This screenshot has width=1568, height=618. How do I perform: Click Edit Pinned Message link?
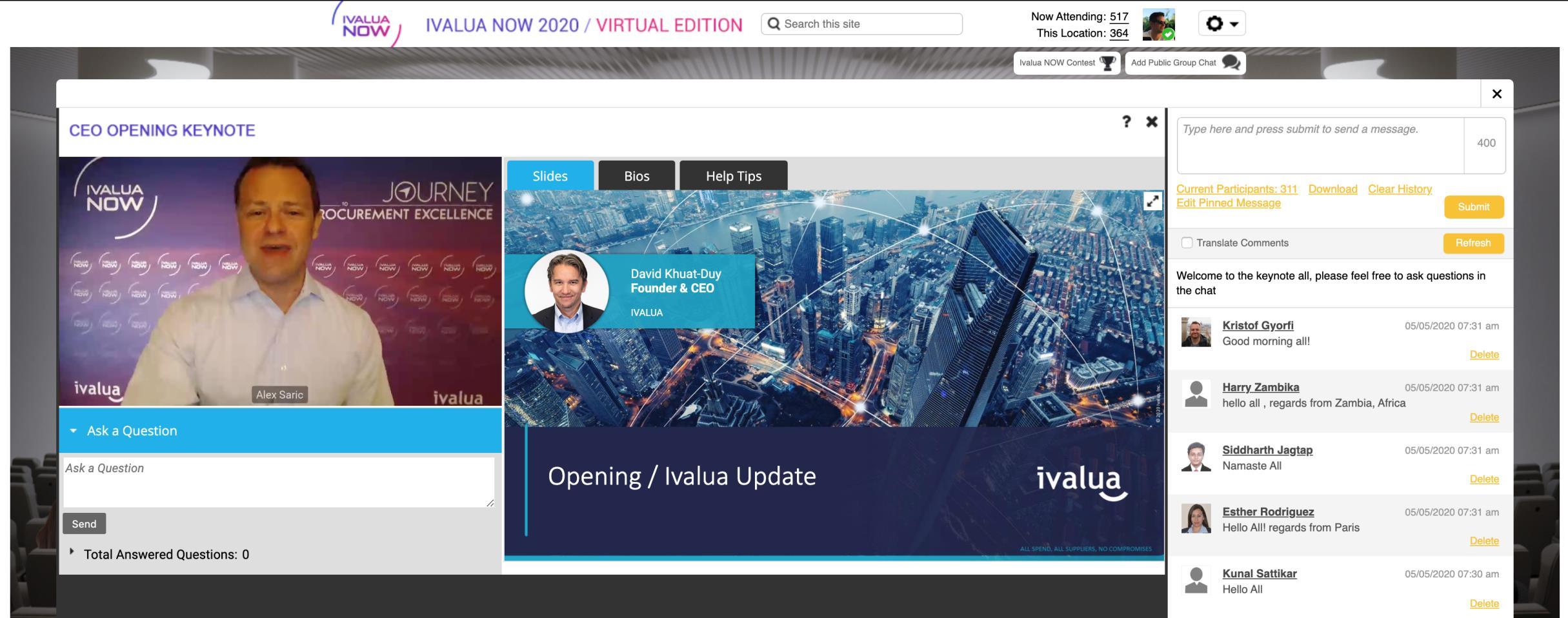(x=1229, y=203)
